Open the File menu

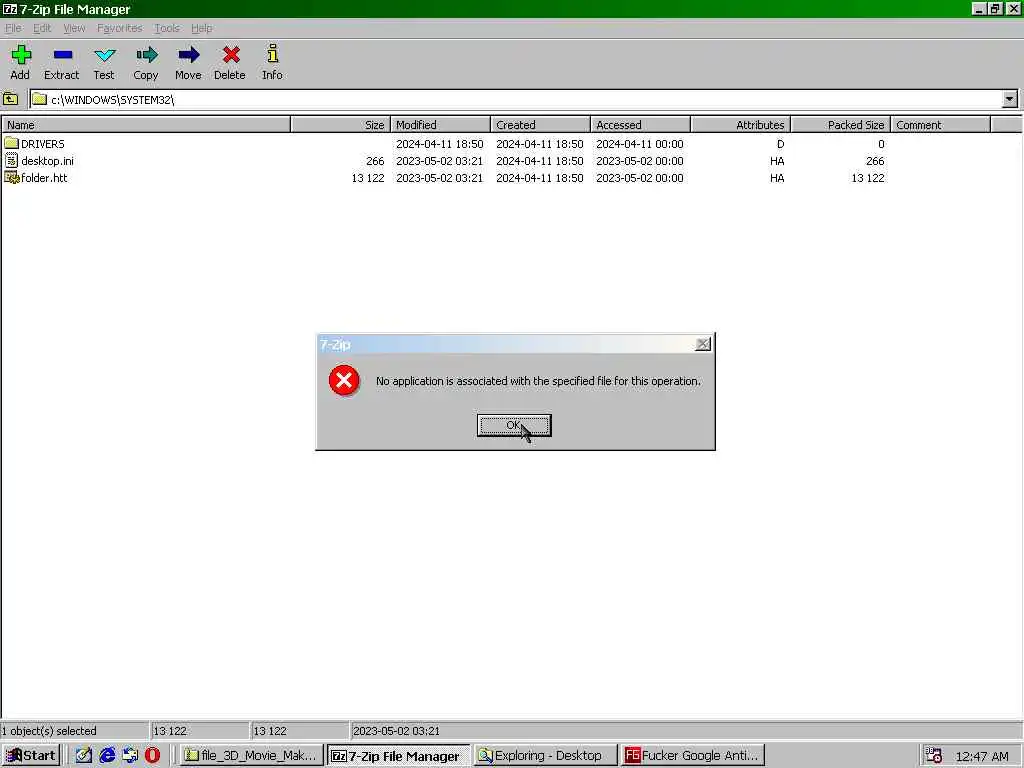(x=13, y=28)
